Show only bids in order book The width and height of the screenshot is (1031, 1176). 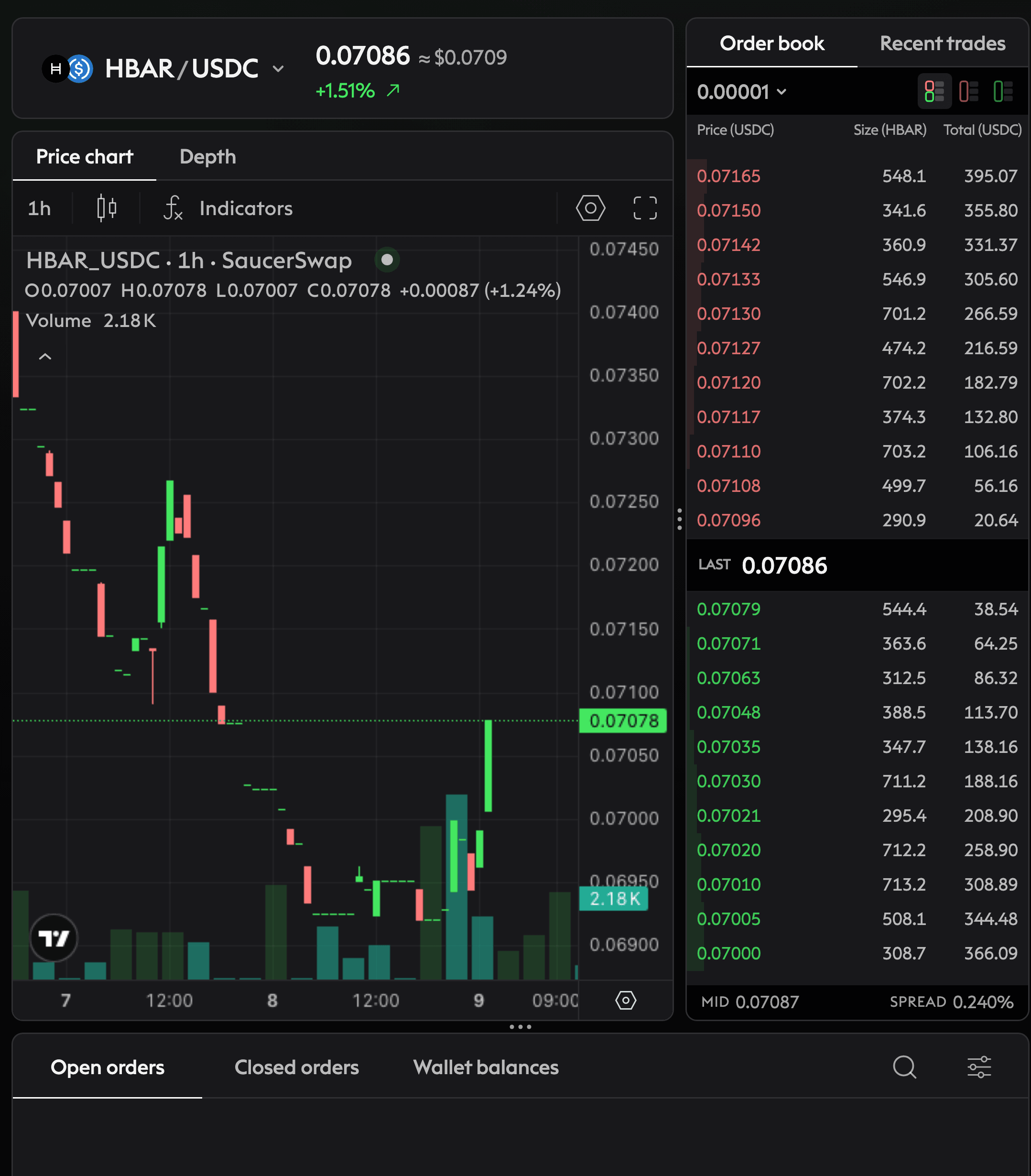(x=1003, y=91)
